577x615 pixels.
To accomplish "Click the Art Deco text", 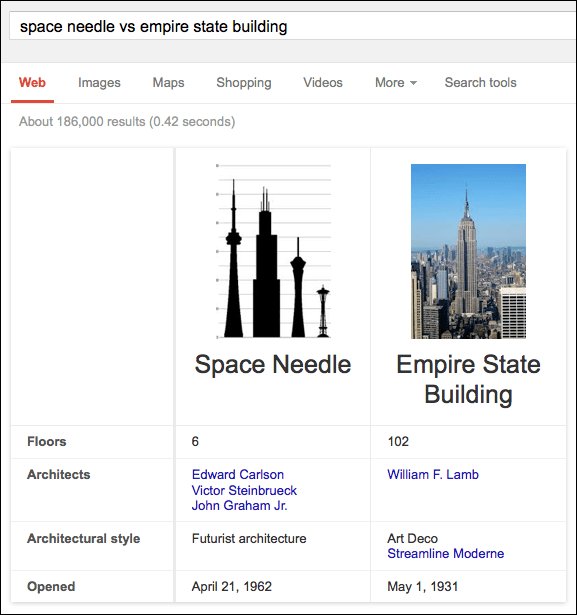I will pyautogui.click(x=412, y=539).
